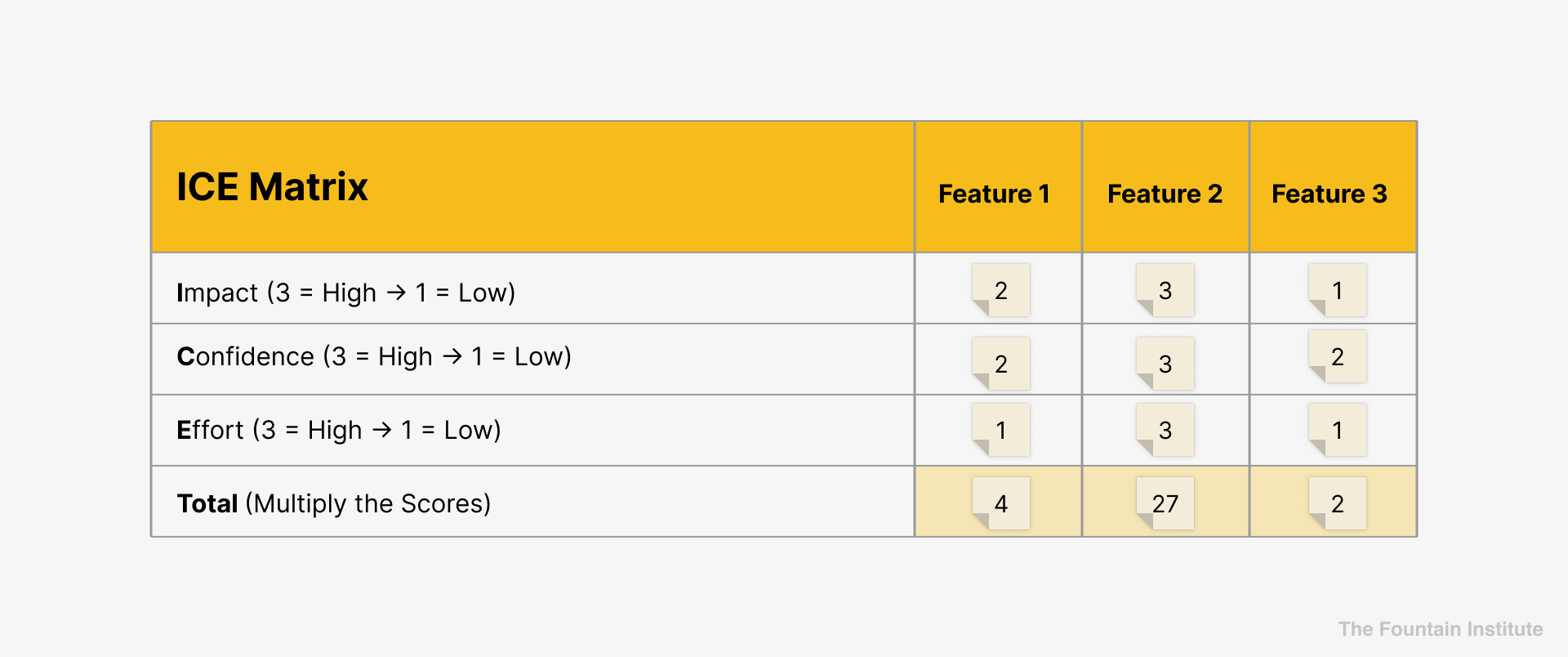Click the Total note showing 27
This screenshot has width=1568, height=657.
[x=1165, y=503]
